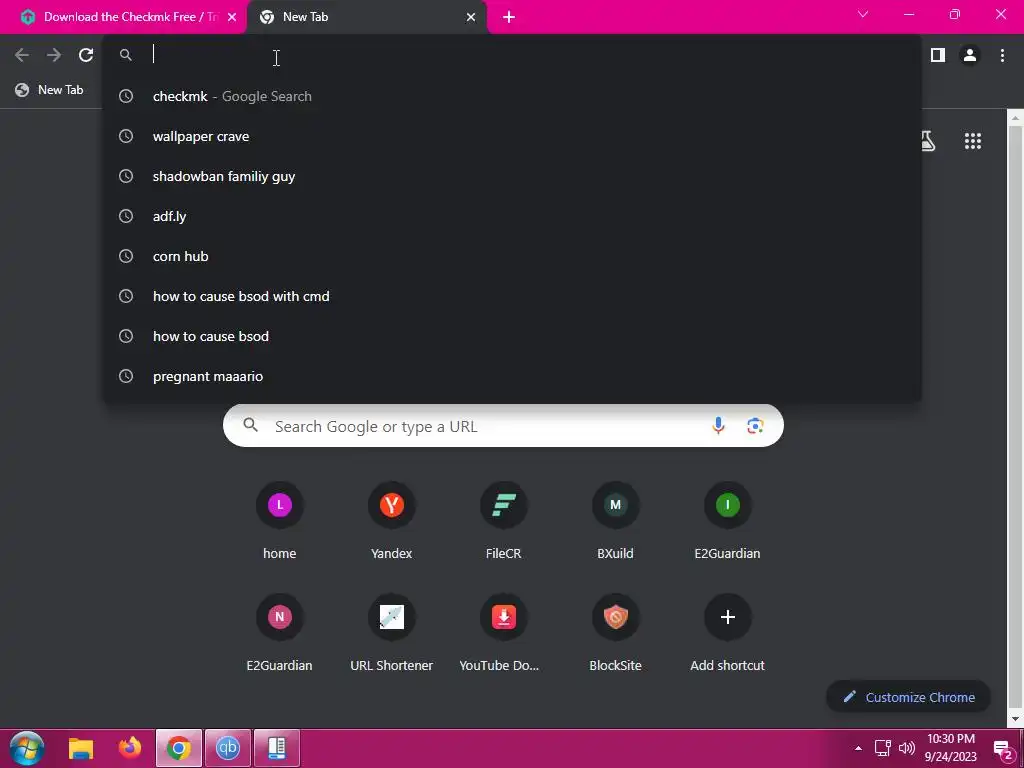Search by image with Google Lens icon
The width and height of the screenshot is (1024, 768).
point(755,426)
